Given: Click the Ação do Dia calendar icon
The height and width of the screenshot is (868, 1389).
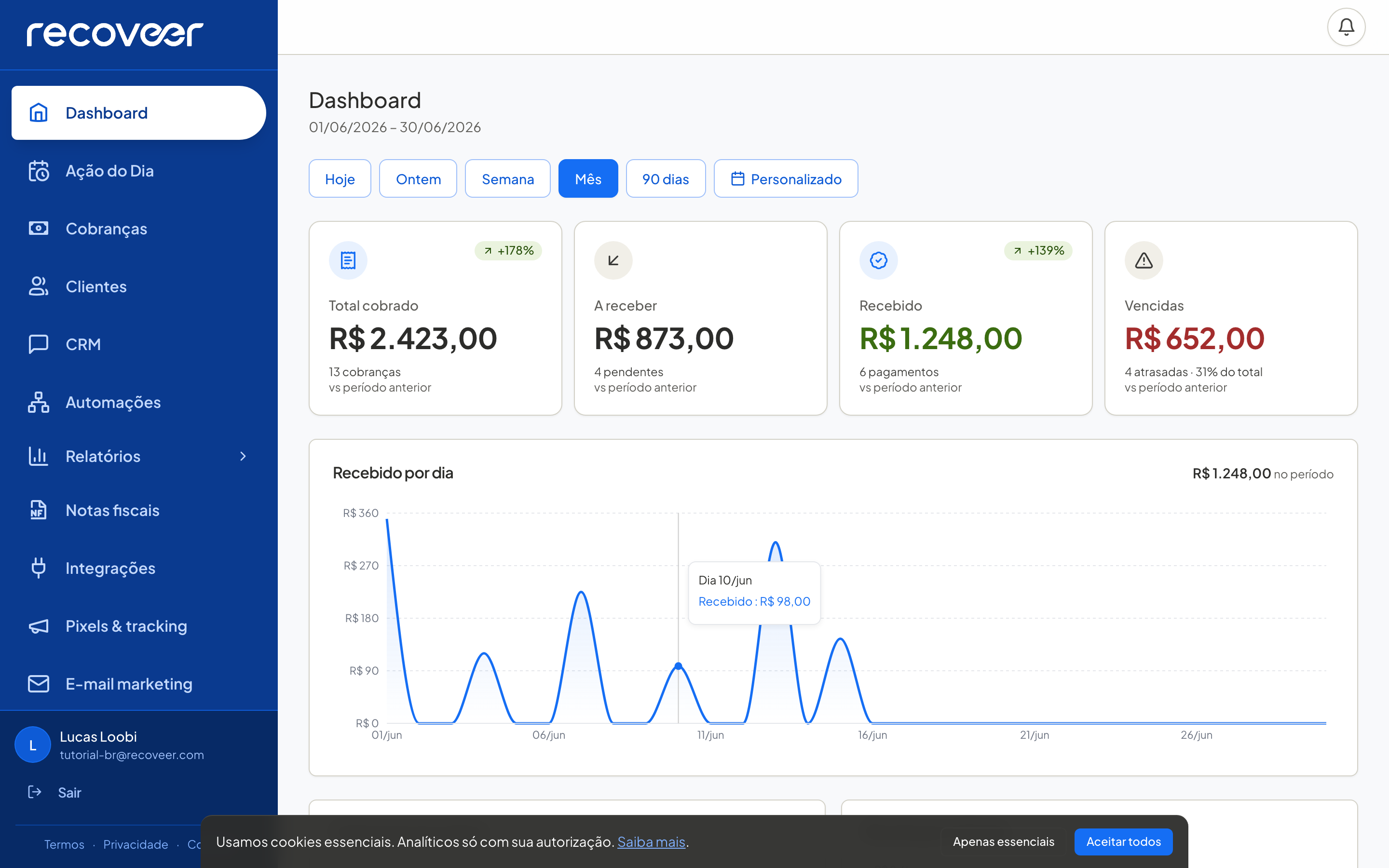Looking at the screenshot, I should (x=39, y=171).
